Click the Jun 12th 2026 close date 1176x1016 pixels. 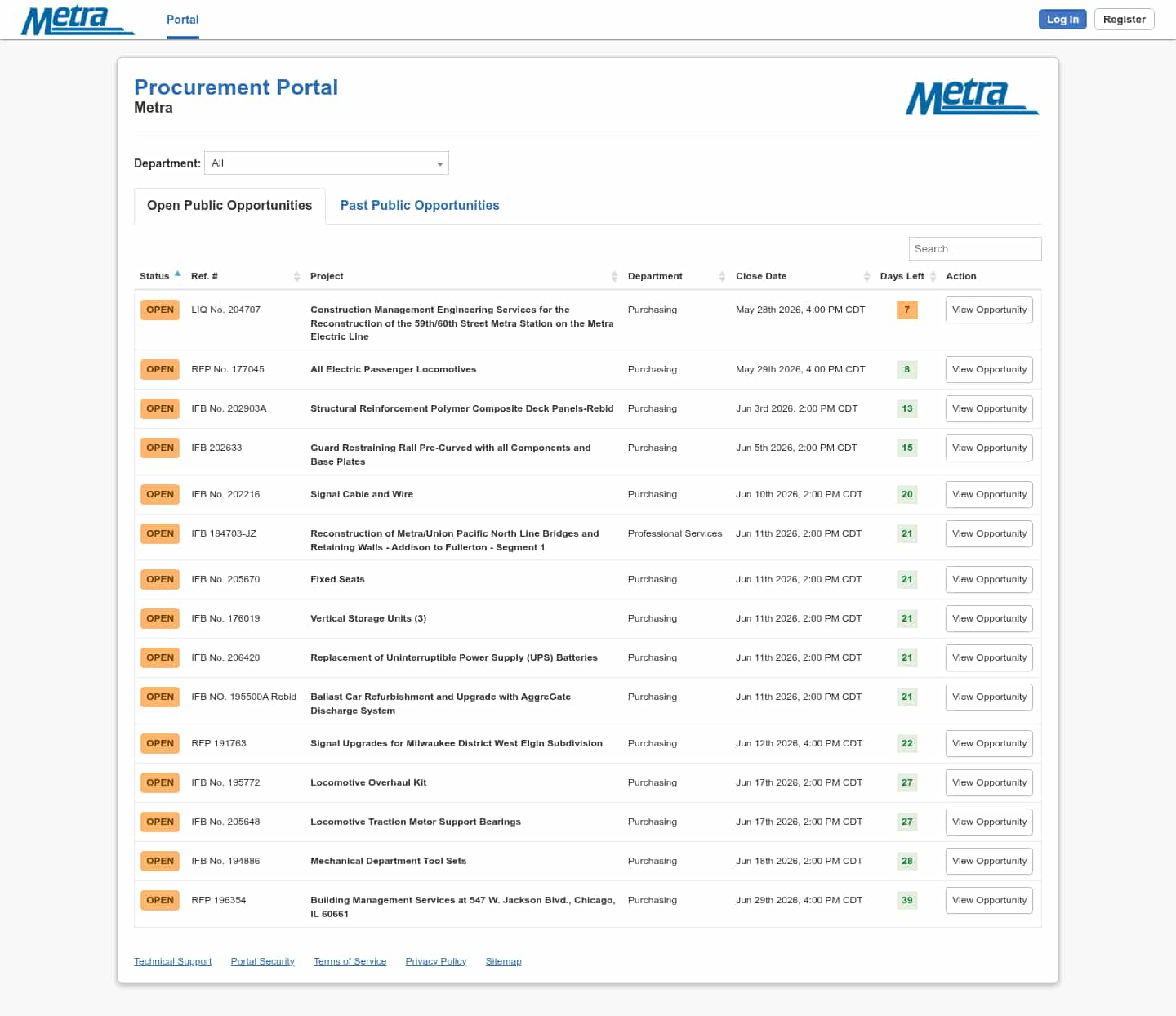coord(799,744)
